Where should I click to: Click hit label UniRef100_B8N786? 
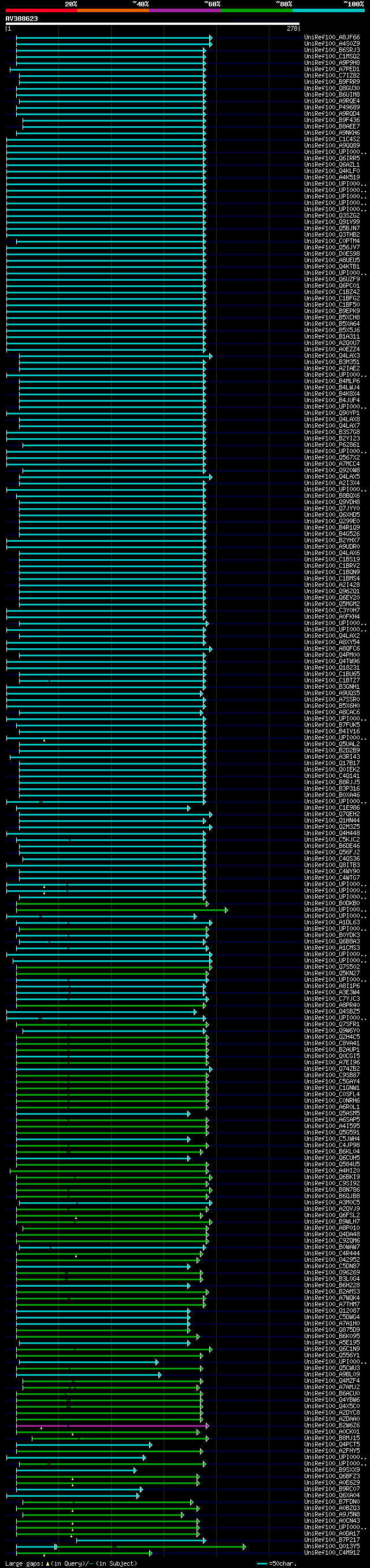point(332,1189)
